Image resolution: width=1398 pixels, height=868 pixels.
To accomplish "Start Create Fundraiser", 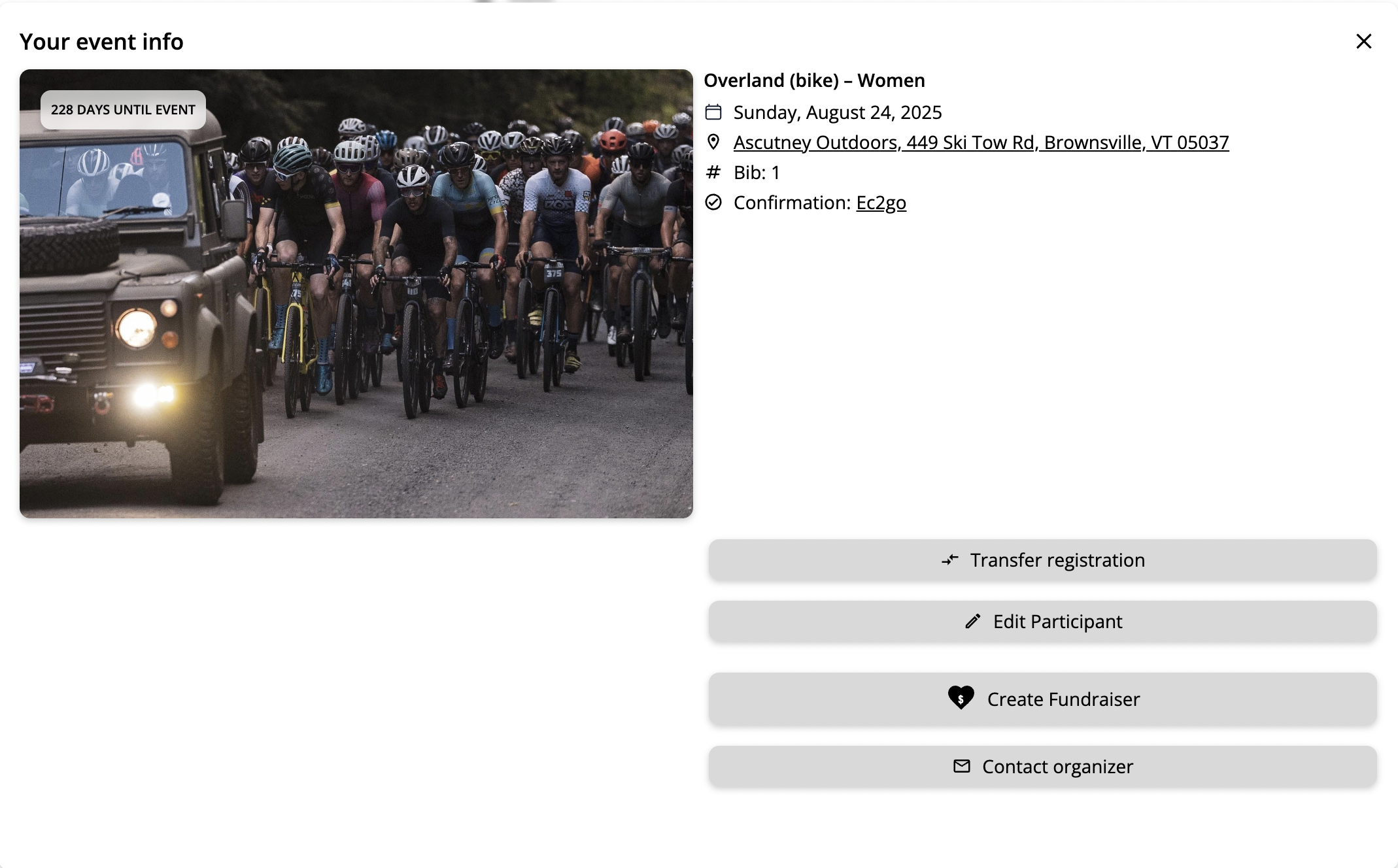I will coord(1043,699).
